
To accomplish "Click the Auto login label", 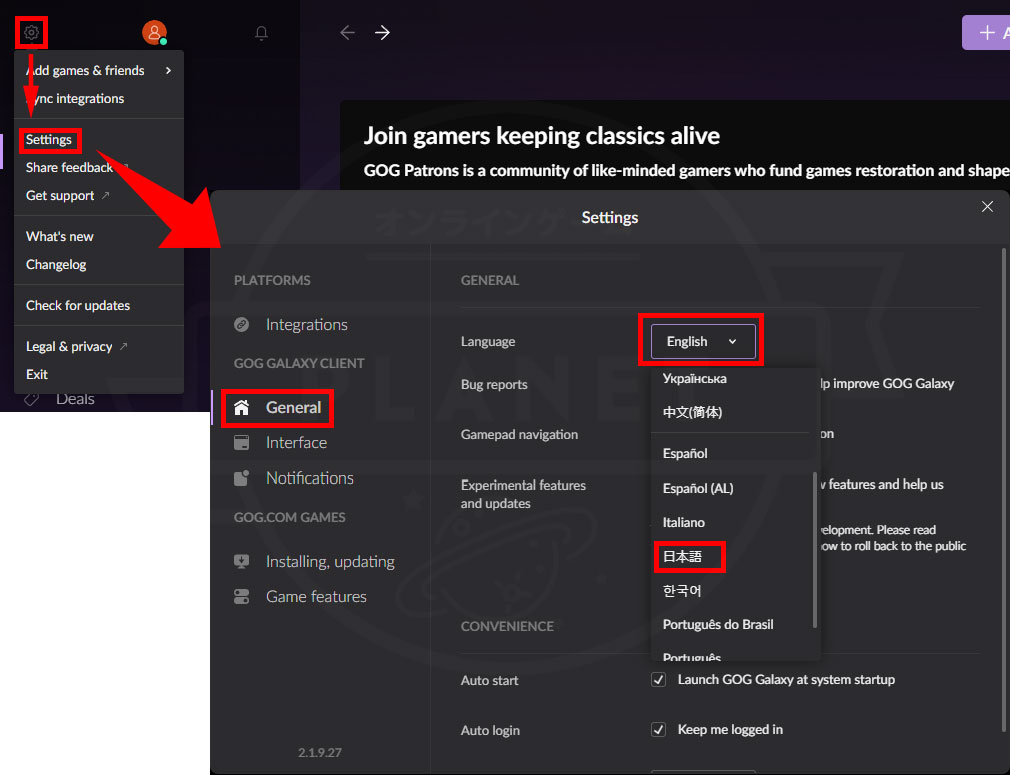I will coord(490,730).
